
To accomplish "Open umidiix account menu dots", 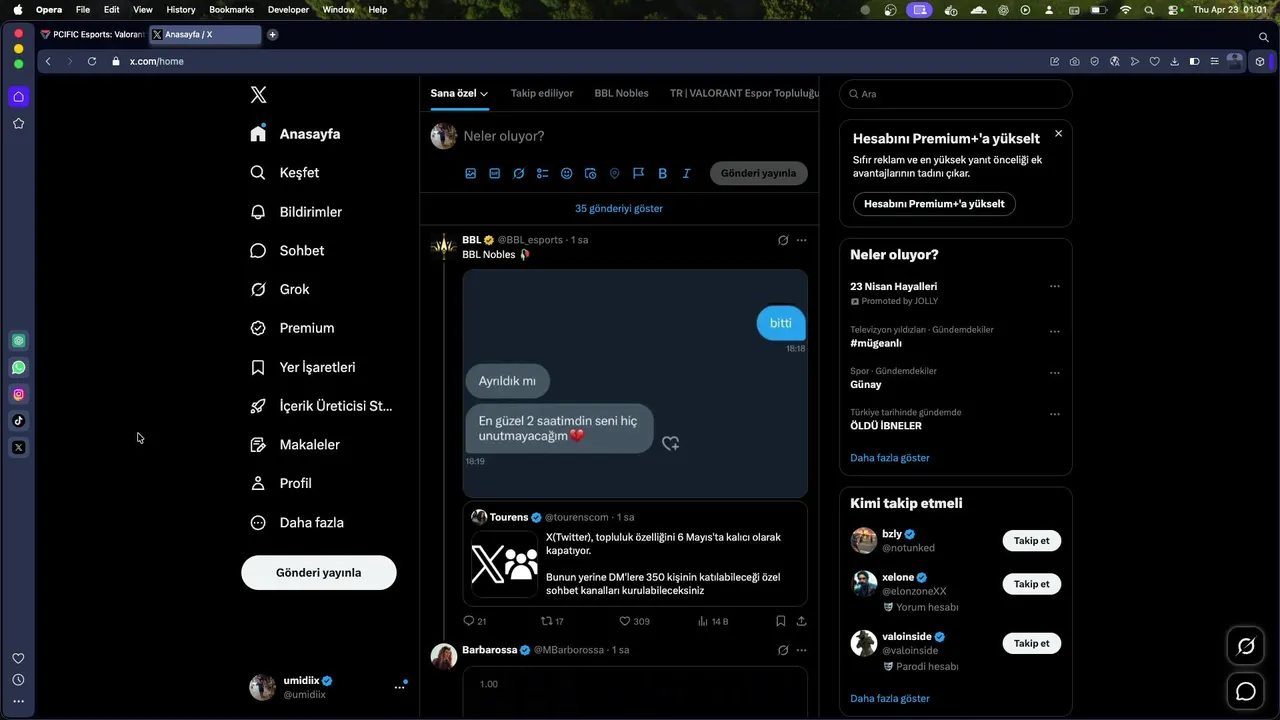I will (399, 687).
